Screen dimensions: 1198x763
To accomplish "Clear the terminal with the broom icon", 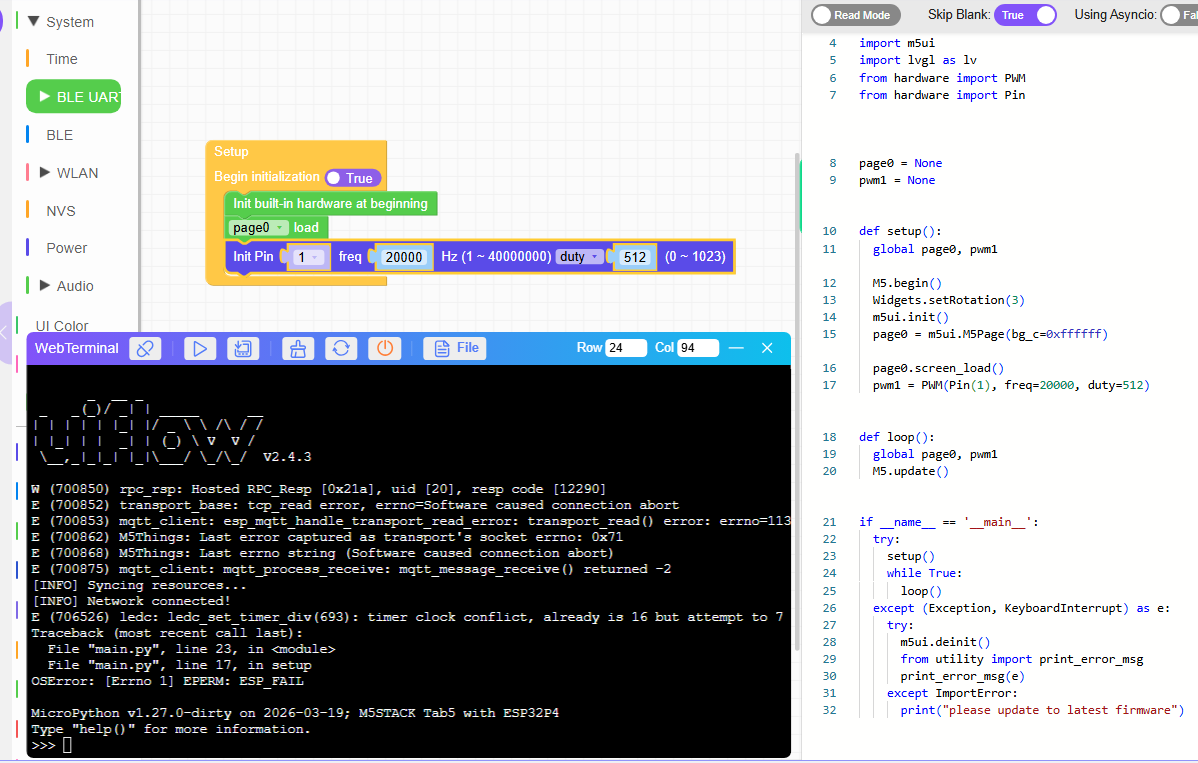I will pyautogui.click(x=295, y=348).
